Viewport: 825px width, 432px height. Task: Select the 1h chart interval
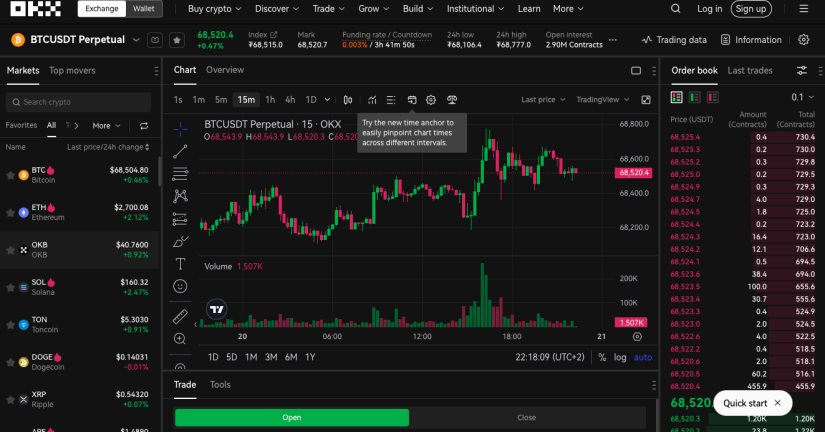(x=270, y=100)
